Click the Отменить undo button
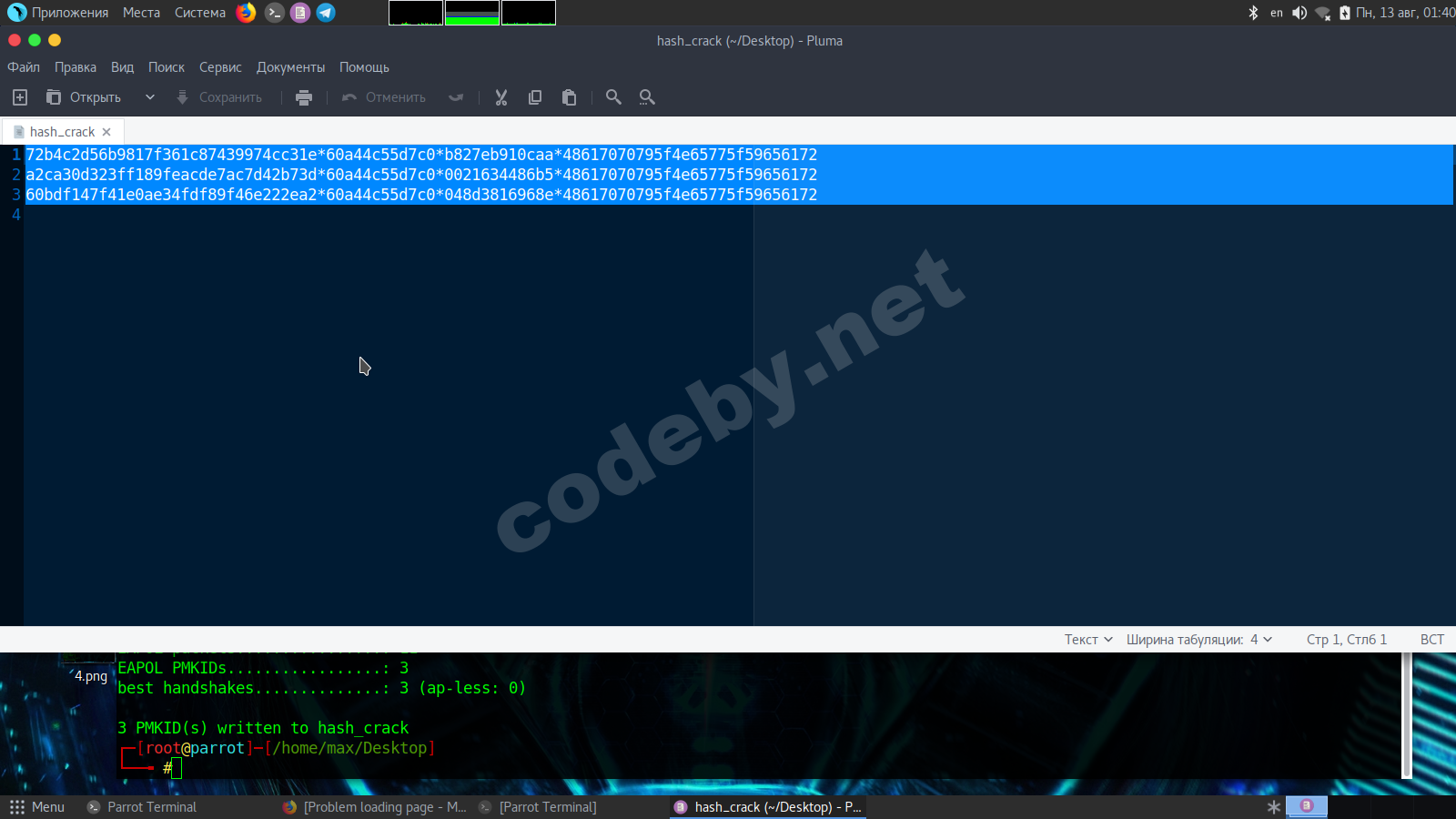Viewport: 1456px width, 819px height. coord(383,97)
